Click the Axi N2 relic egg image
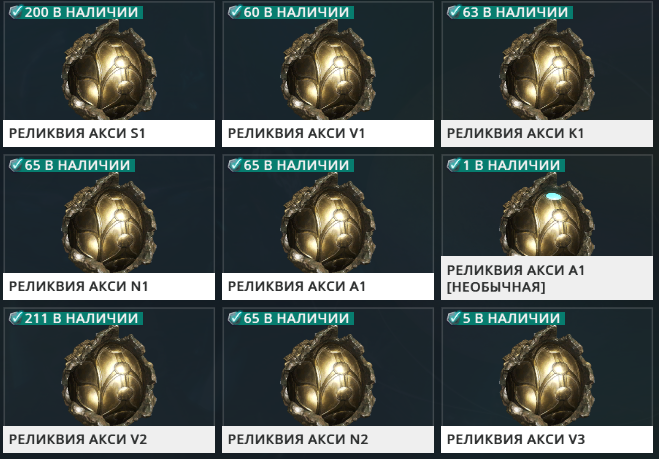659x459 pixels. click(x=328, y=376)
